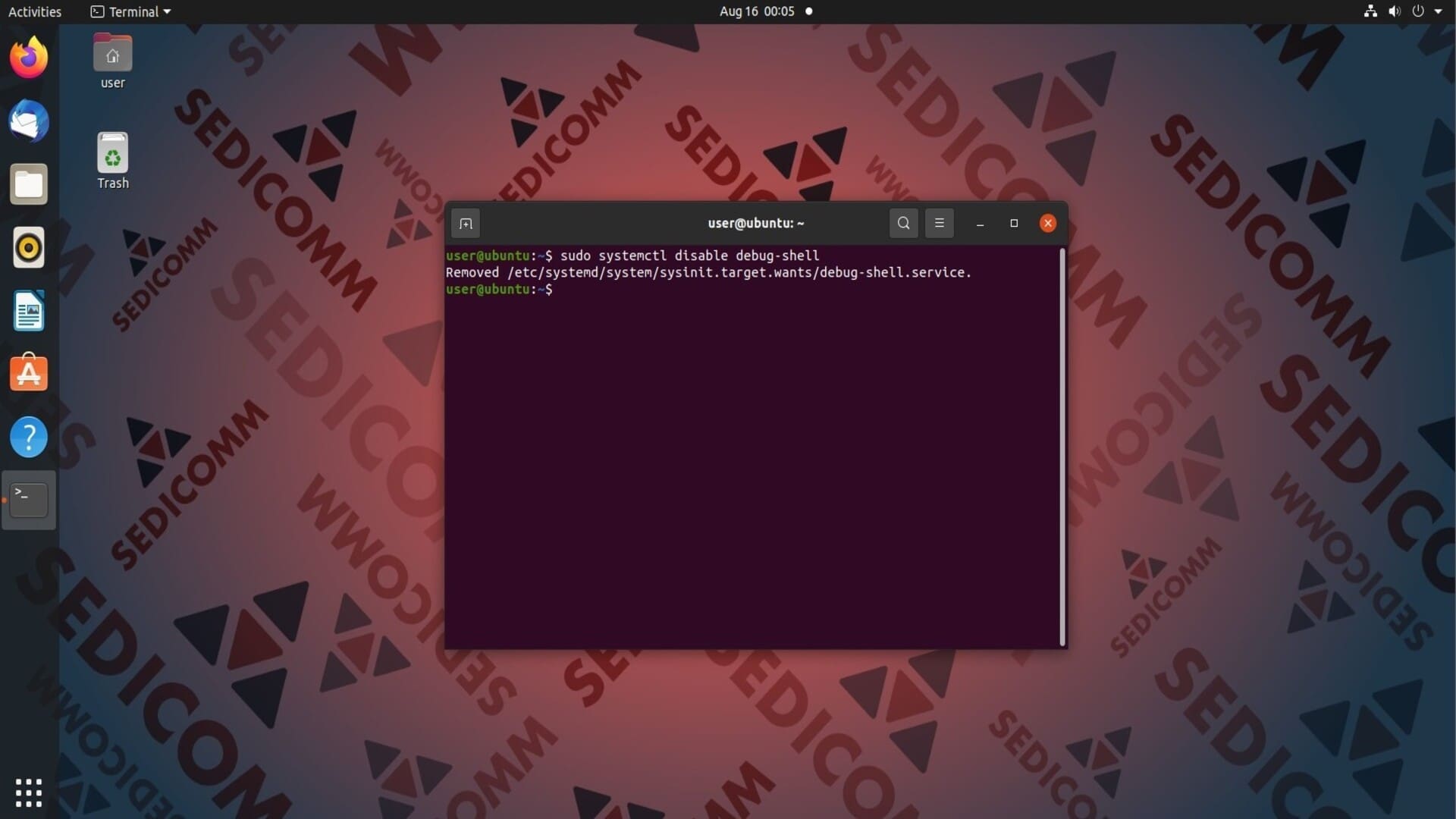
Task: Open Ubuntu Software store icon
Action: [29, 373]
